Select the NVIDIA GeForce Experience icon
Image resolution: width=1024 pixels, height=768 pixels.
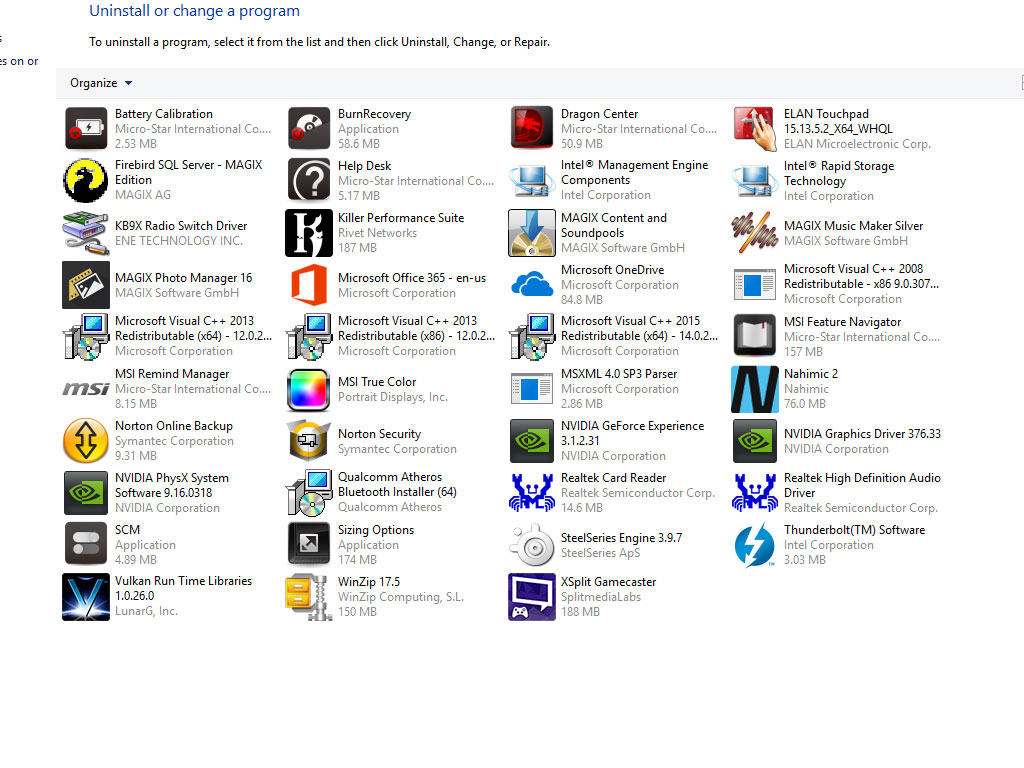(x=532, y=440)
